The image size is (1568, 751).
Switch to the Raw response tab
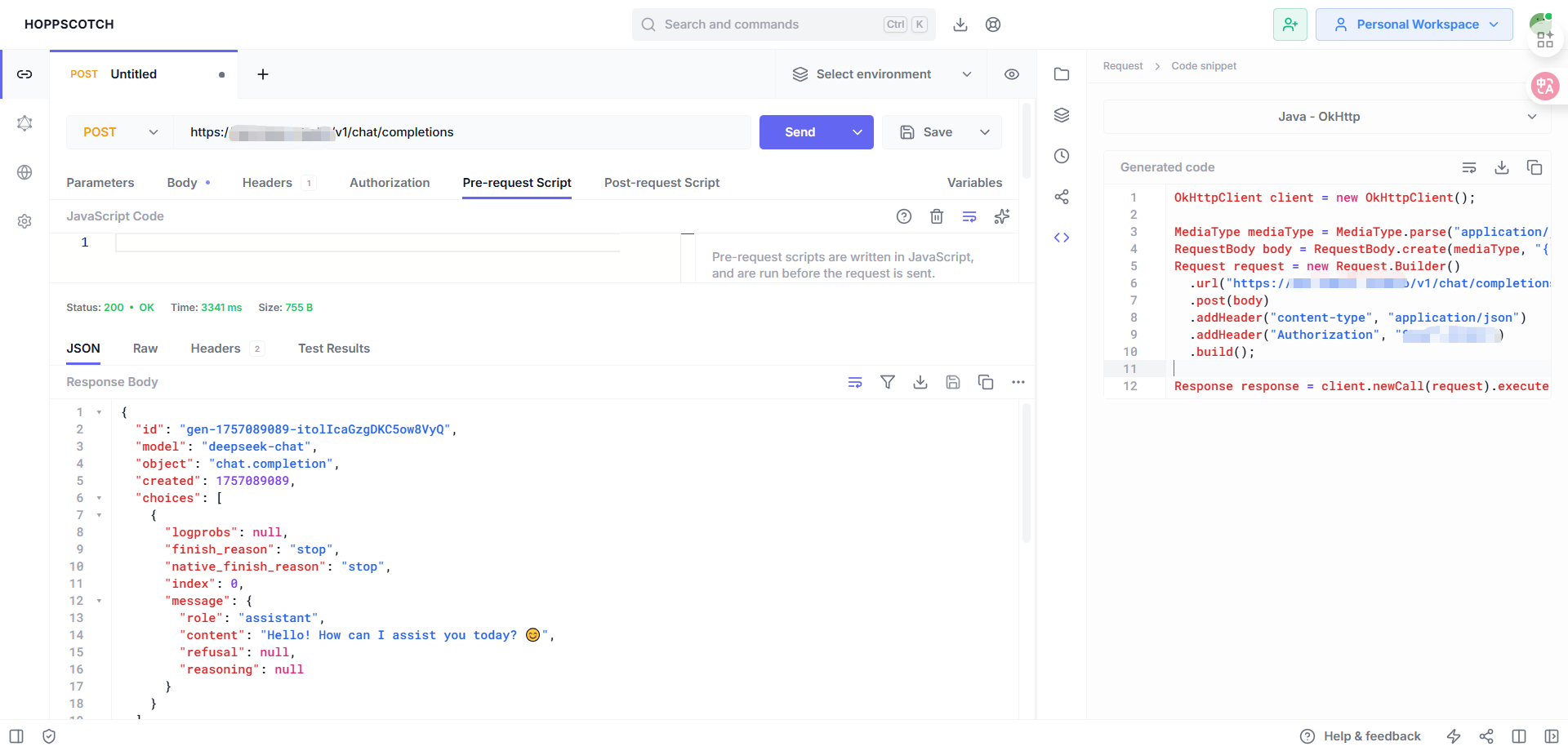click(145, 349)
